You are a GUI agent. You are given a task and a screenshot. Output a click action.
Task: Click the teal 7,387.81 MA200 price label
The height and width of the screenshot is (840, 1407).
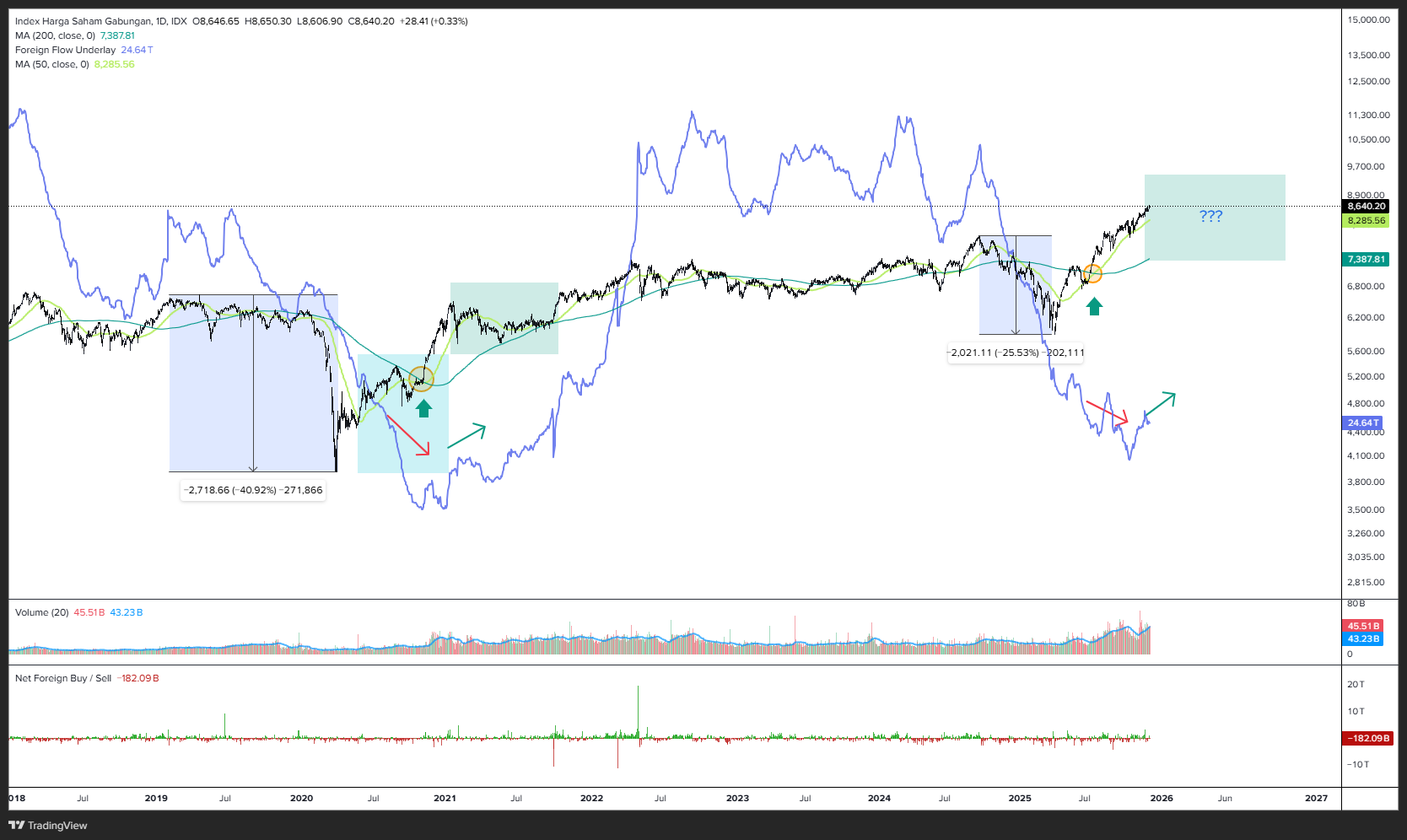1367,259
